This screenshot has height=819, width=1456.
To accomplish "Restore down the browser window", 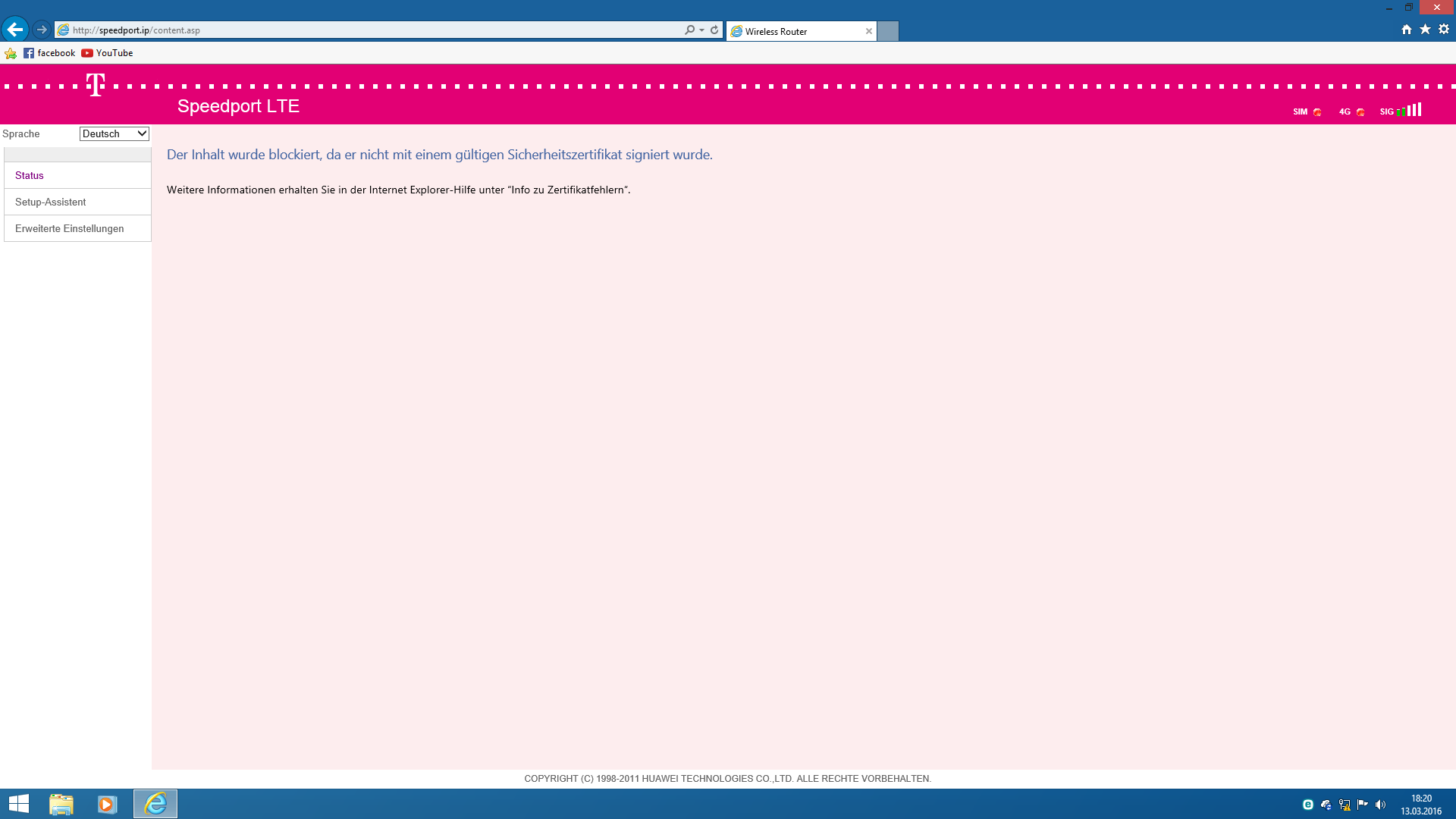I will point(1409,8).
